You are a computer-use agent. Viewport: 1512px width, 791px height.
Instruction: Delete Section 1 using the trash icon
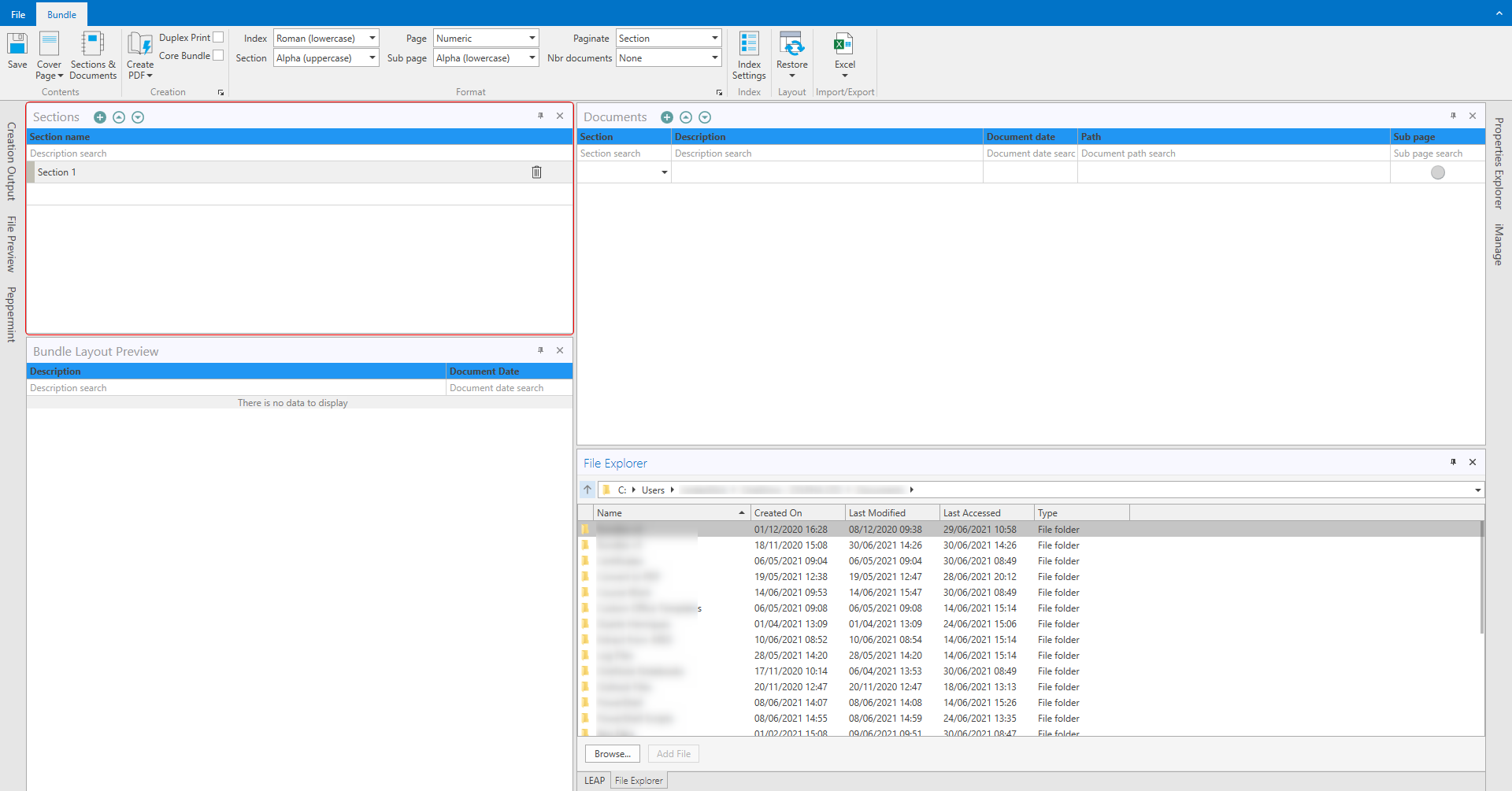coord(536,172)
